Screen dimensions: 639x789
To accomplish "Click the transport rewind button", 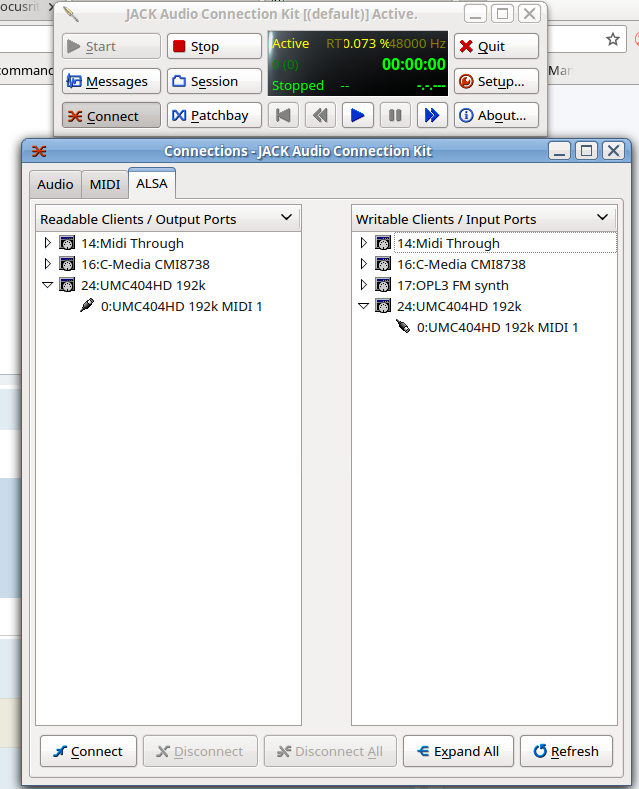I will [x=321, y=116].
